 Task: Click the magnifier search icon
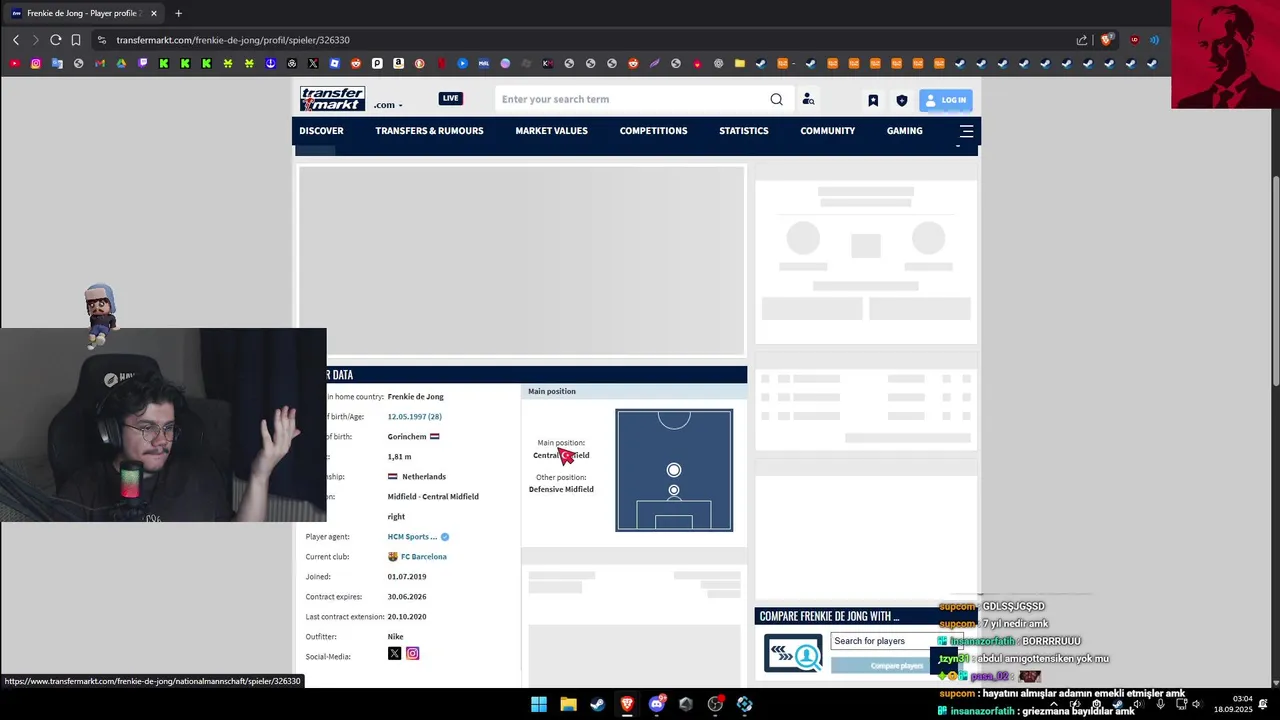(x=776, y=99)
